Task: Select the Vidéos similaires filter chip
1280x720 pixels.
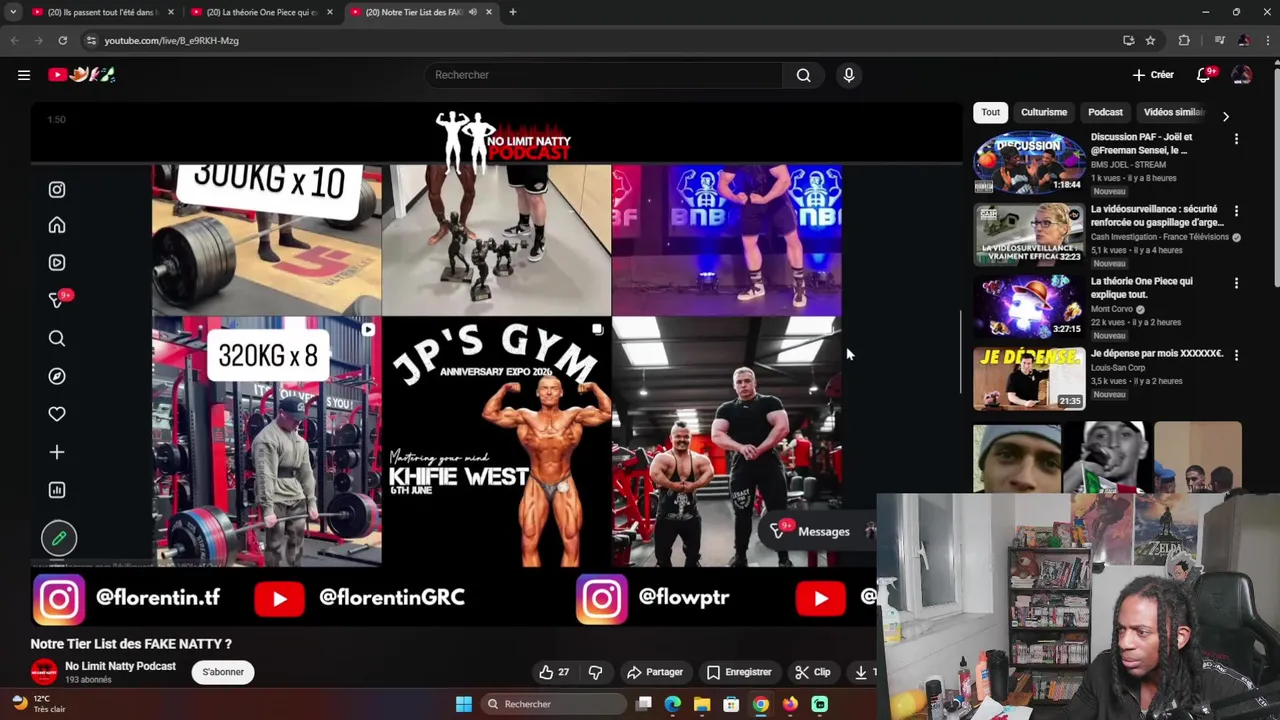Action: tap(1173, 112)
